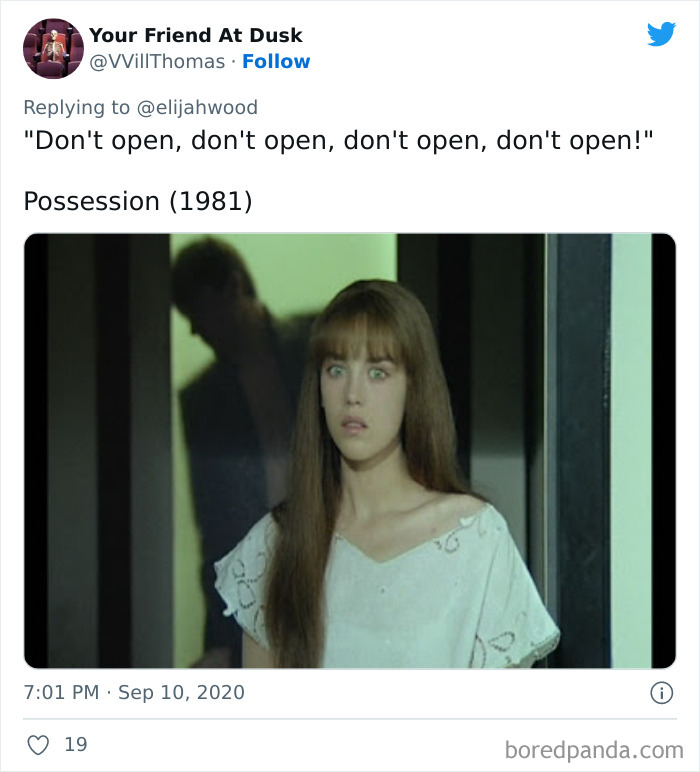Screen dimensions: 700x772
Task: Open the tweet info circle icon
Action: tap(661, 693)
